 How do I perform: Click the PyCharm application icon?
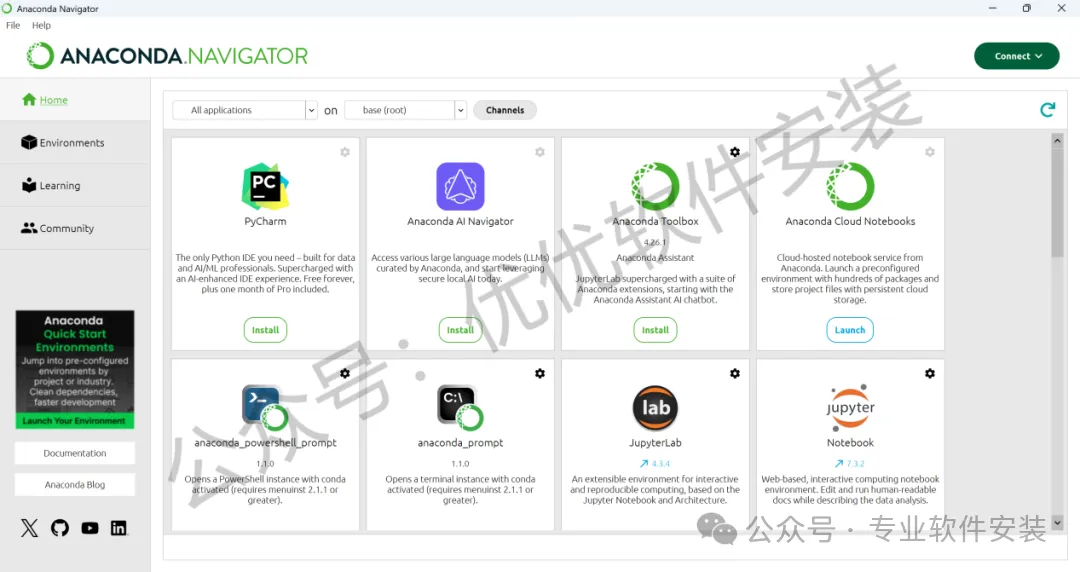265,186
